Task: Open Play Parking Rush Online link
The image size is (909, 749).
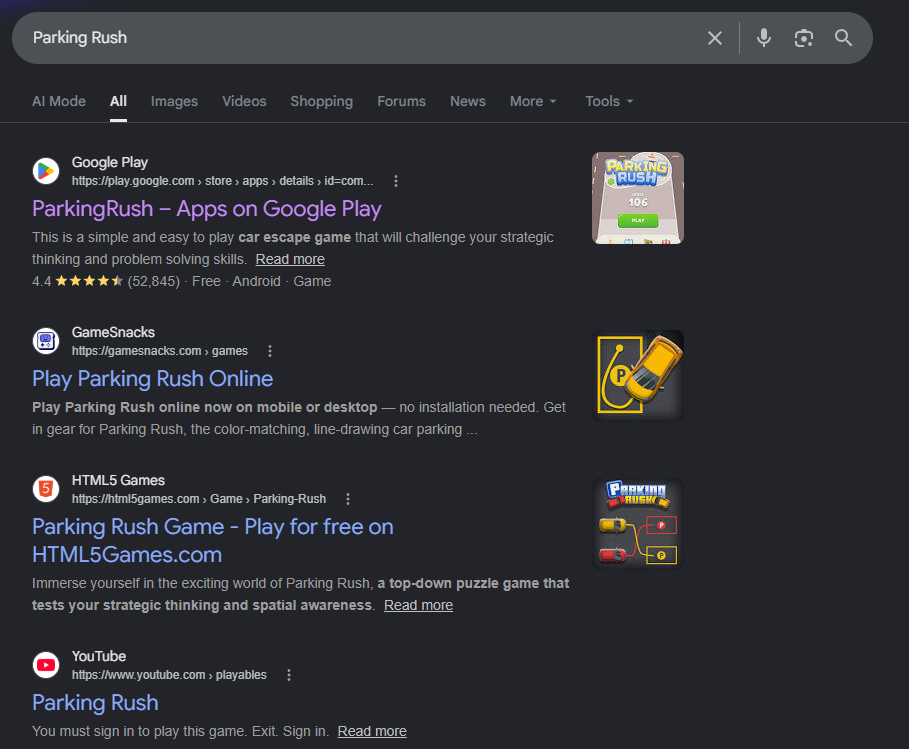Action: coord(152,379)
